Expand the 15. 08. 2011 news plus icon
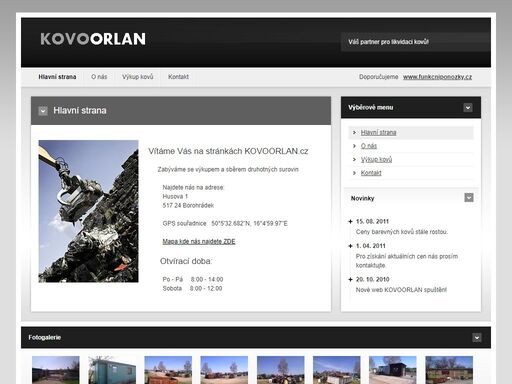The width and height of the screenshot is (512, 384). [350, 221]
